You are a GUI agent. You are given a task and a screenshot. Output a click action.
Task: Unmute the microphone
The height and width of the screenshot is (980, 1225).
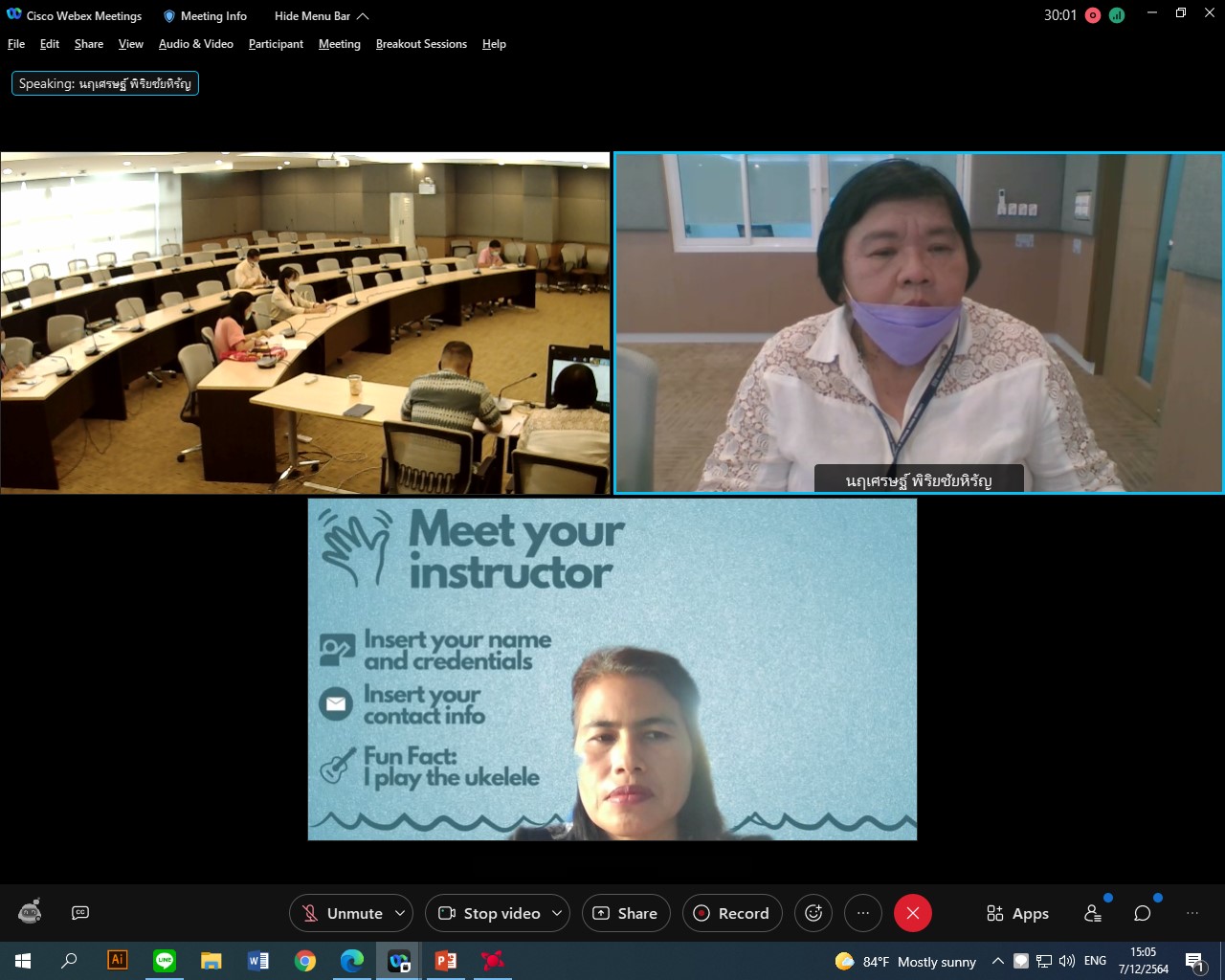[342, 913]
